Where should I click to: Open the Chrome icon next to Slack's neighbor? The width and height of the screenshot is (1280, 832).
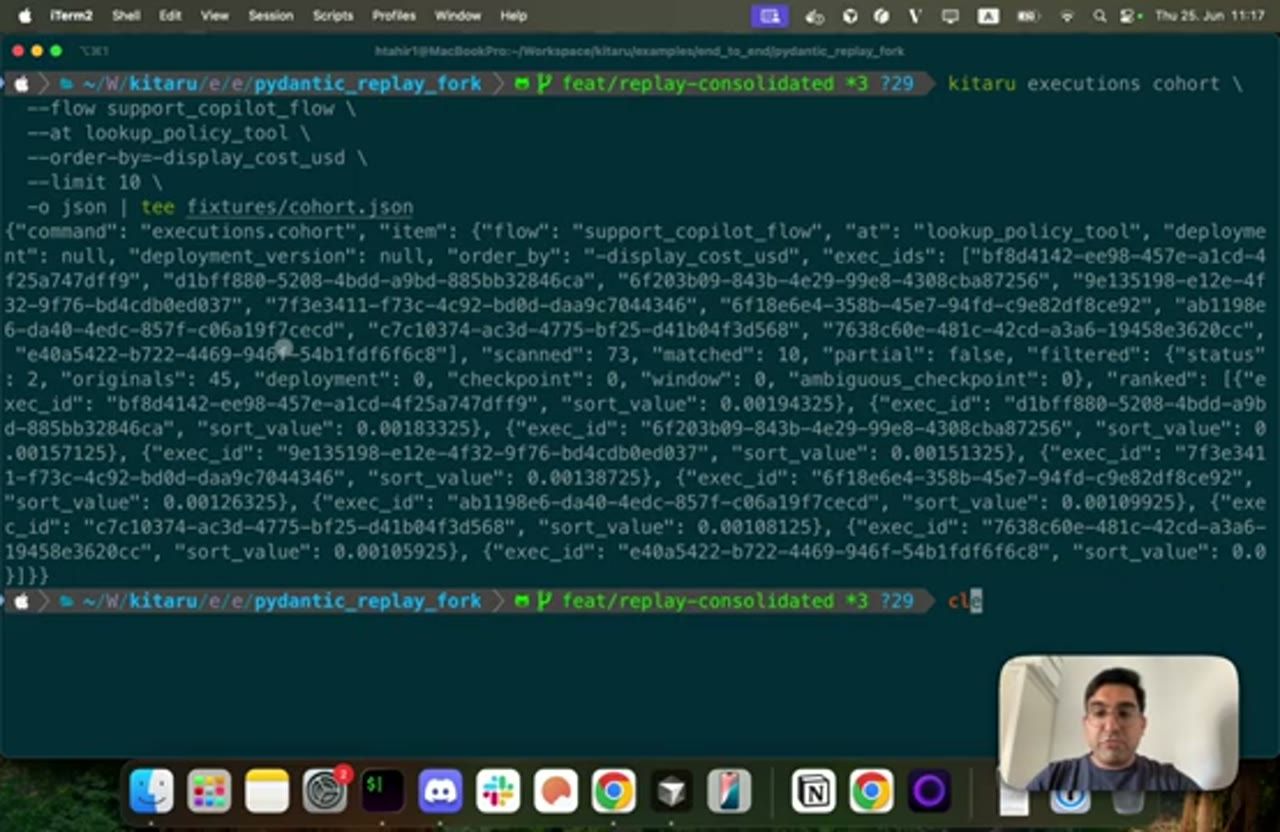click(x=613, y=792)
